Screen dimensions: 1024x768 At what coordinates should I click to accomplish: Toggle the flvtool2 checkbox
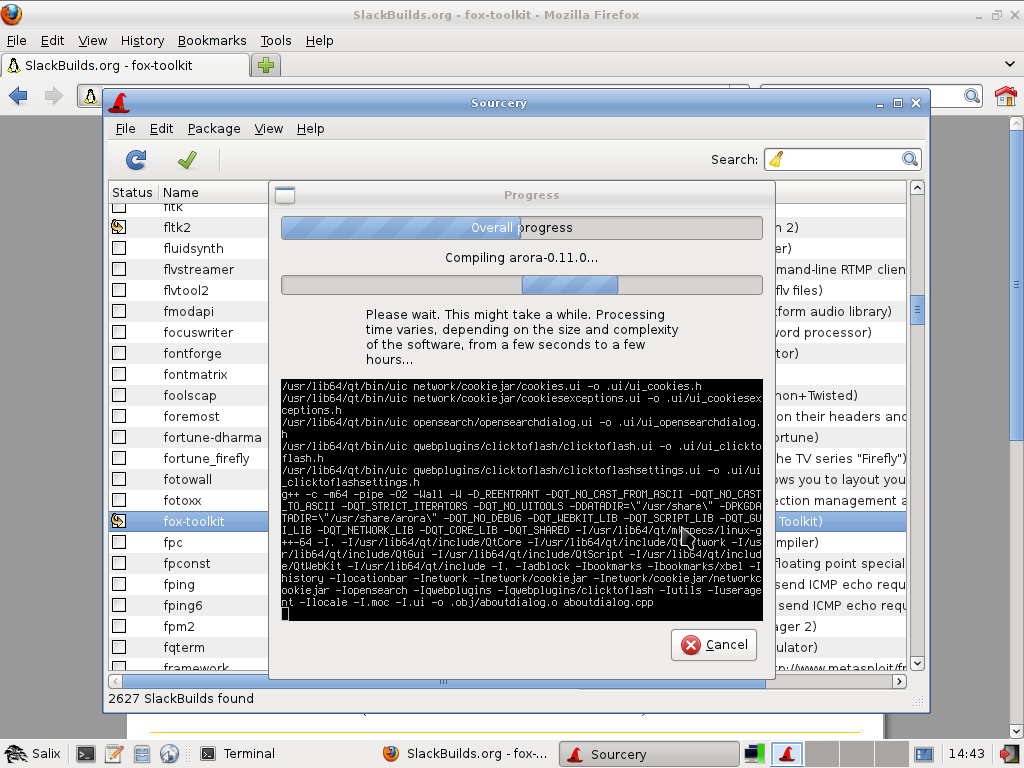click(x=119, y=290)
